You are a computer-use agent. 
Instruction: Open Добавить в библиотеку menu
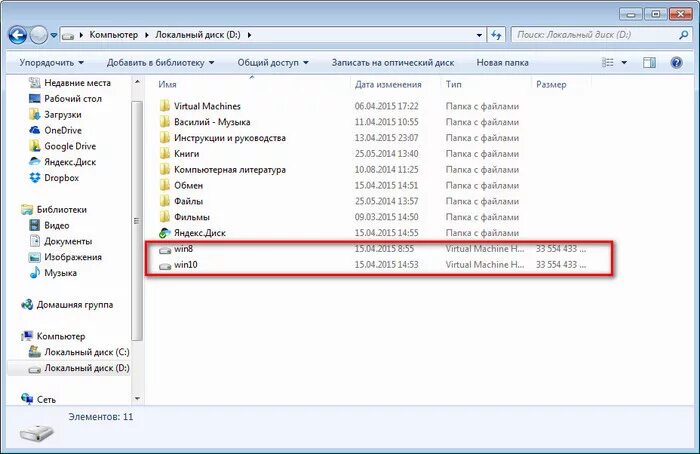tap(160, 62)
